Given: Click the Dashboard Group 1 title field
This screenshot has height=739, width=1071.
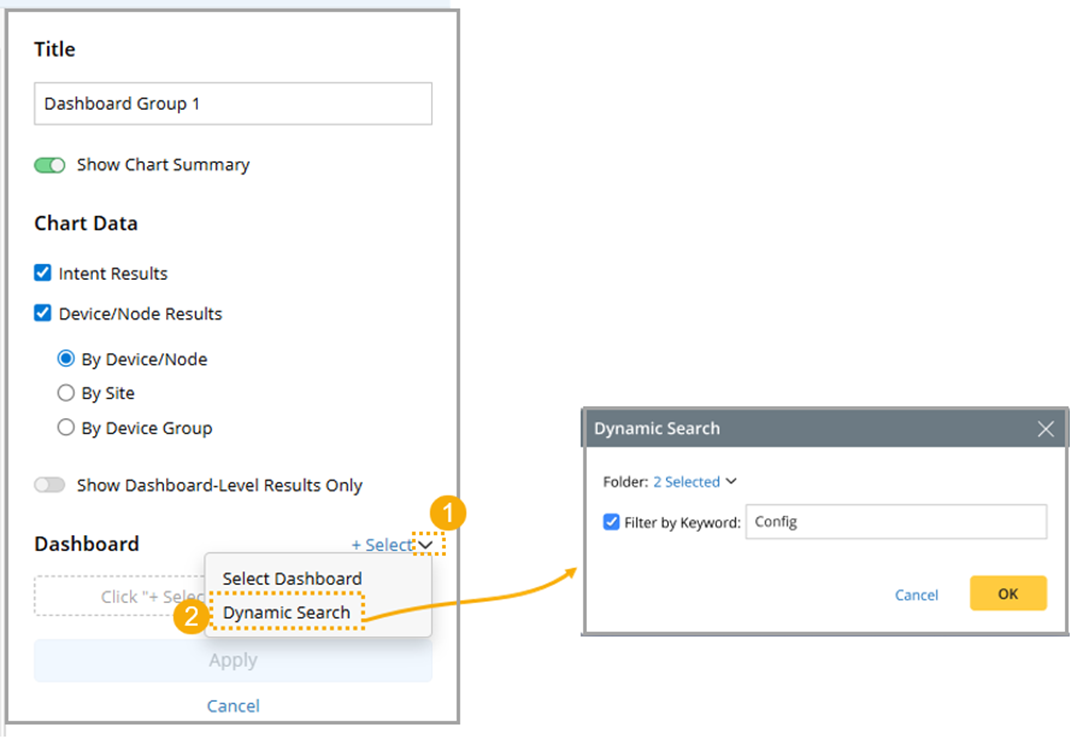Looking at the screenshot, I should tap(233, 104).
